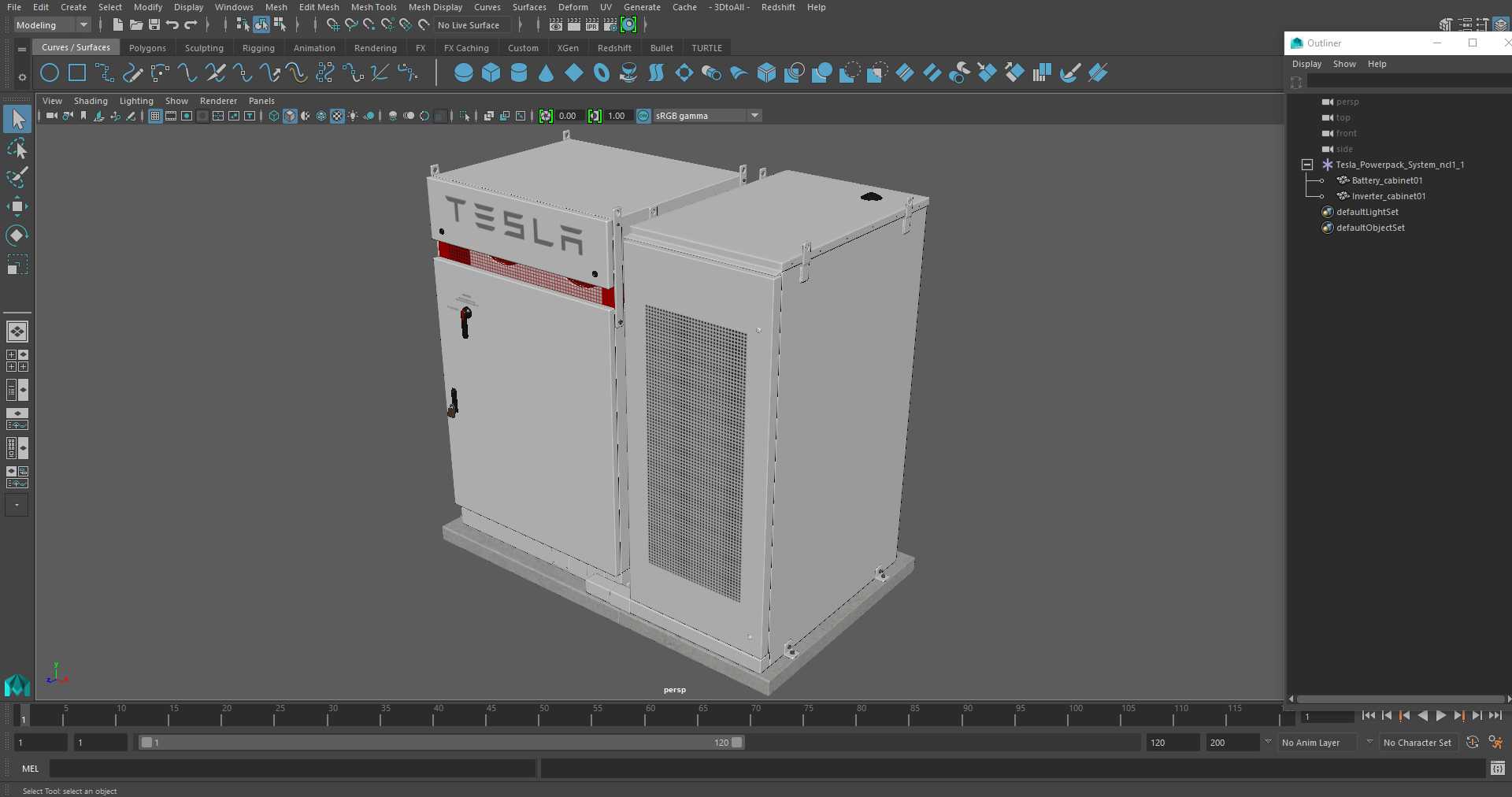The height and width of the screenshot is (797, 1512).
Task: Open the Outliner Show menu
Action: click(1344, 64)
